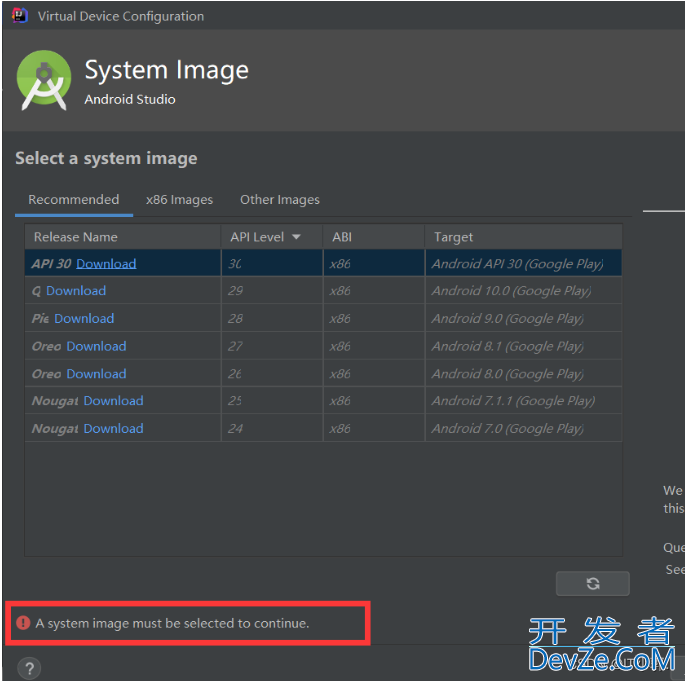Switch to the Recommended tab
685x681 pixels.
point(74,200)
